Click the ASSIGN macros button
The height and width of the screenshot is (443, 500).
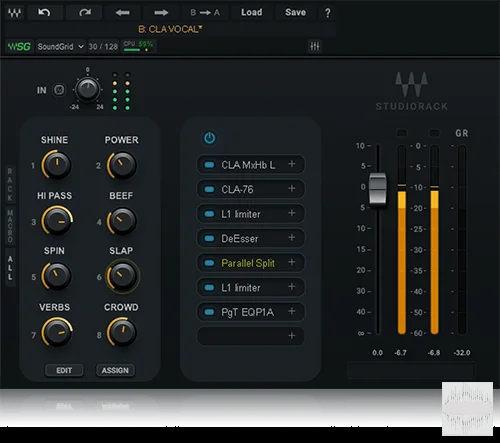click(115, 370)
